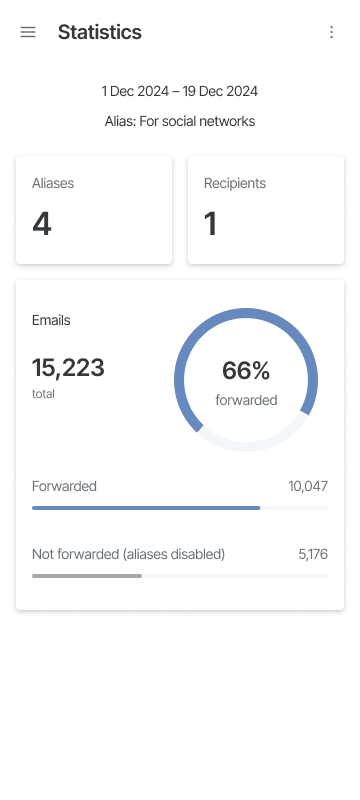The image size is (360, 800).
Task: Open the hamburger navigation menu
Action: (x=28, y=32)
